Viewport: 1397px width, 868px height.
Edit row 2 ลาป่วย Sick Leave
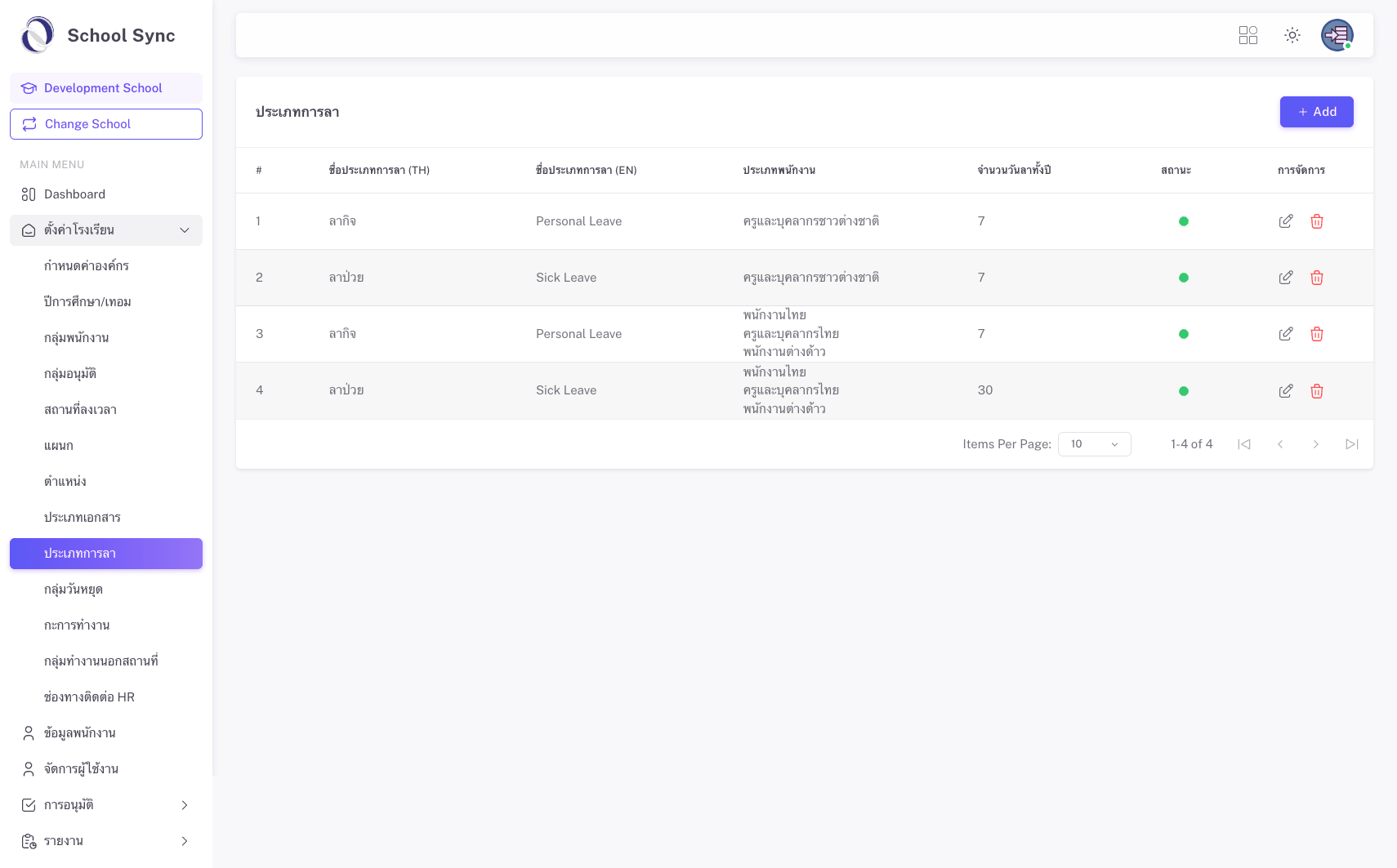1286,278
